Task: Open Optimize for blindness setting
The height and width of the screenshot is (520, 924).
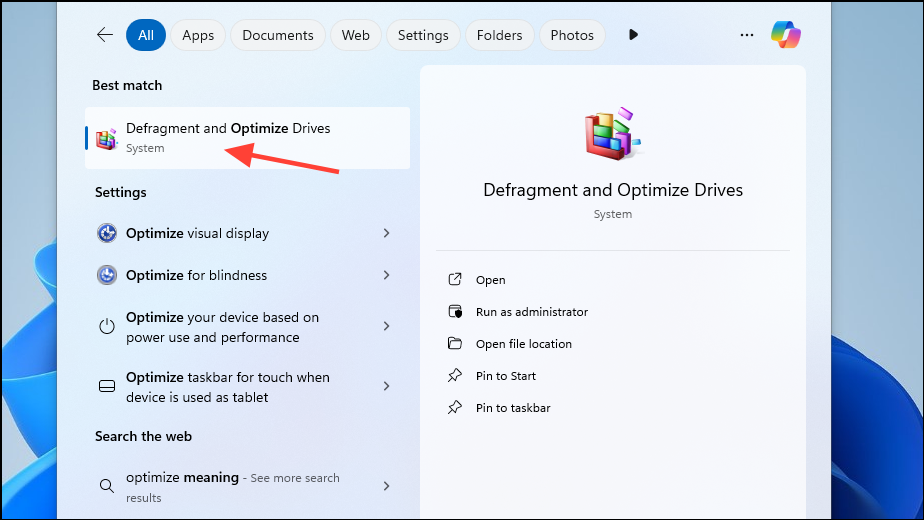Action: (x=248, y=275)
